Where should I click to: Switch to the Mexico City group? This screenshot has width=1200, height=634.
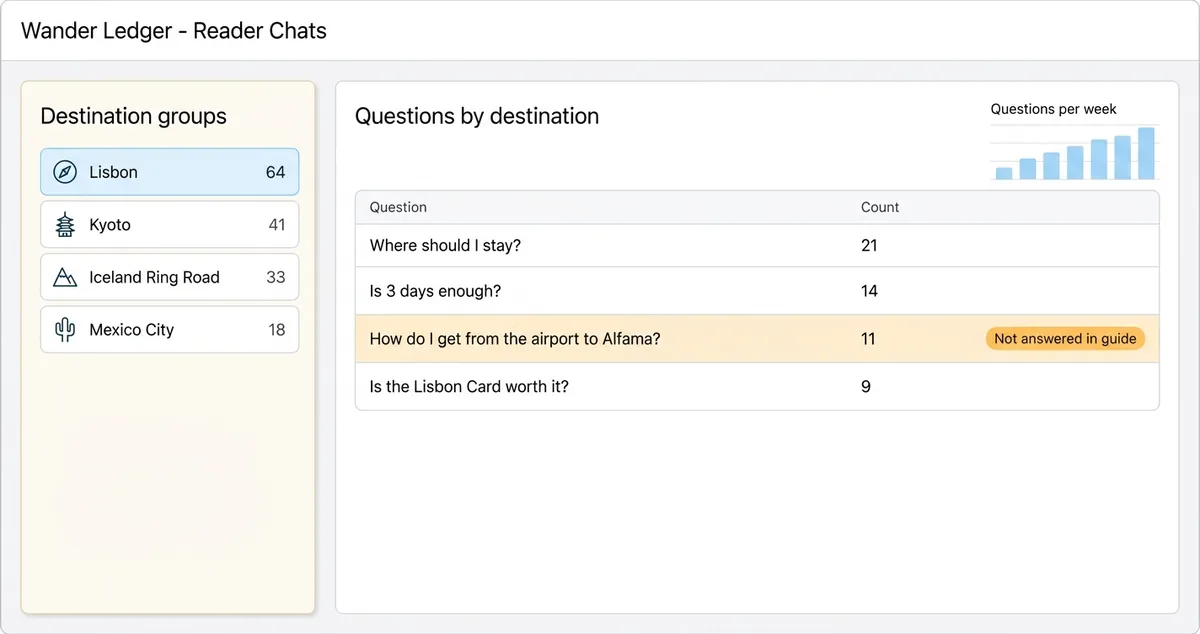click(170, 330)
